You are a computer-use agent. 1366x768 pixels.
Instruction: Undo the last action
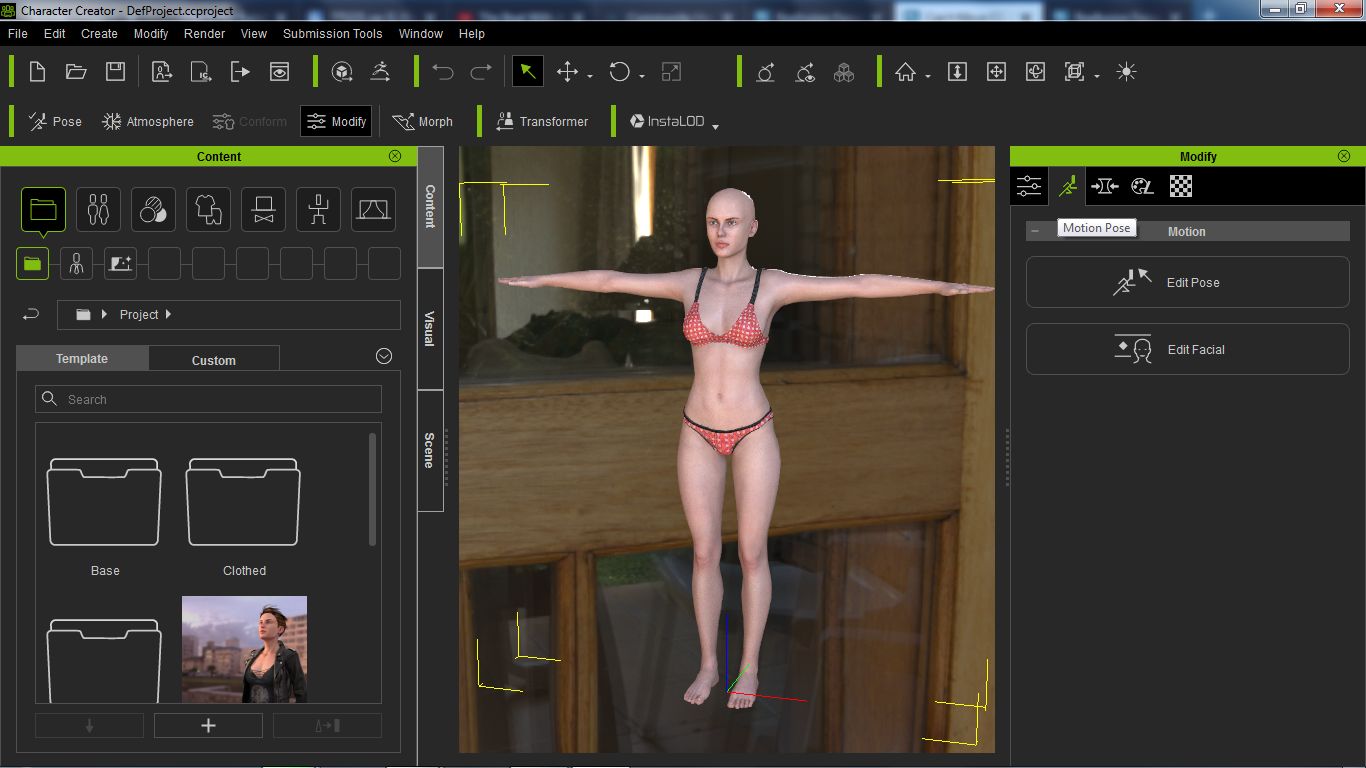[443, 72]
